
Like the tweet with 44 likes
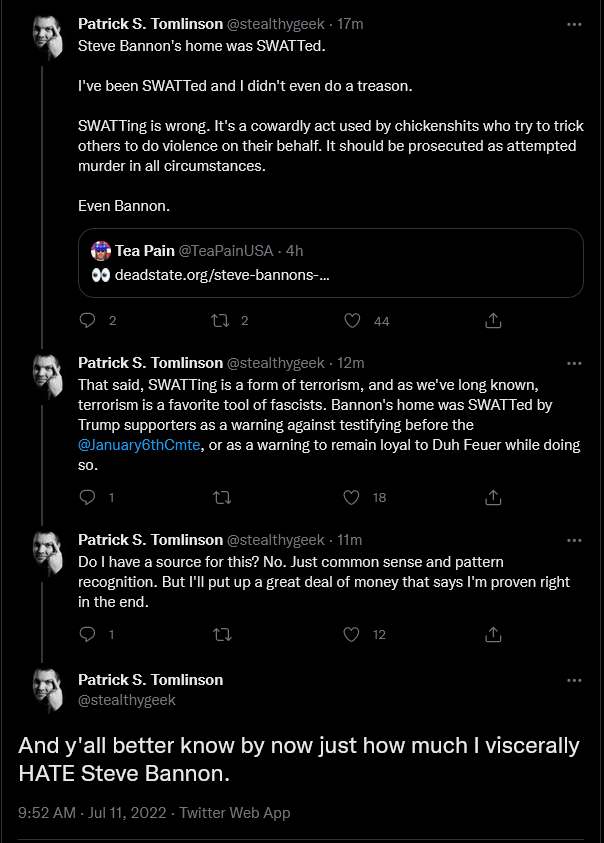tap(352, 321)
